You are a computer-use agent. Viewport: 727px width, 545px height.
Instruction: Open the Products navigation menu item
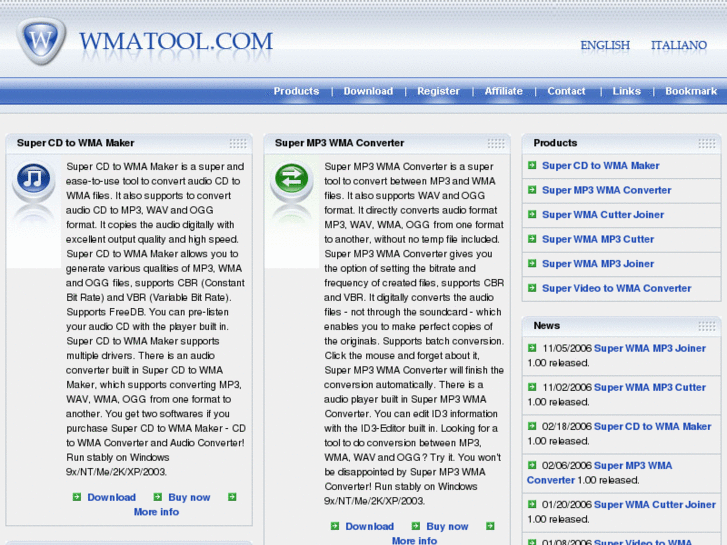[x=296, y=91]
